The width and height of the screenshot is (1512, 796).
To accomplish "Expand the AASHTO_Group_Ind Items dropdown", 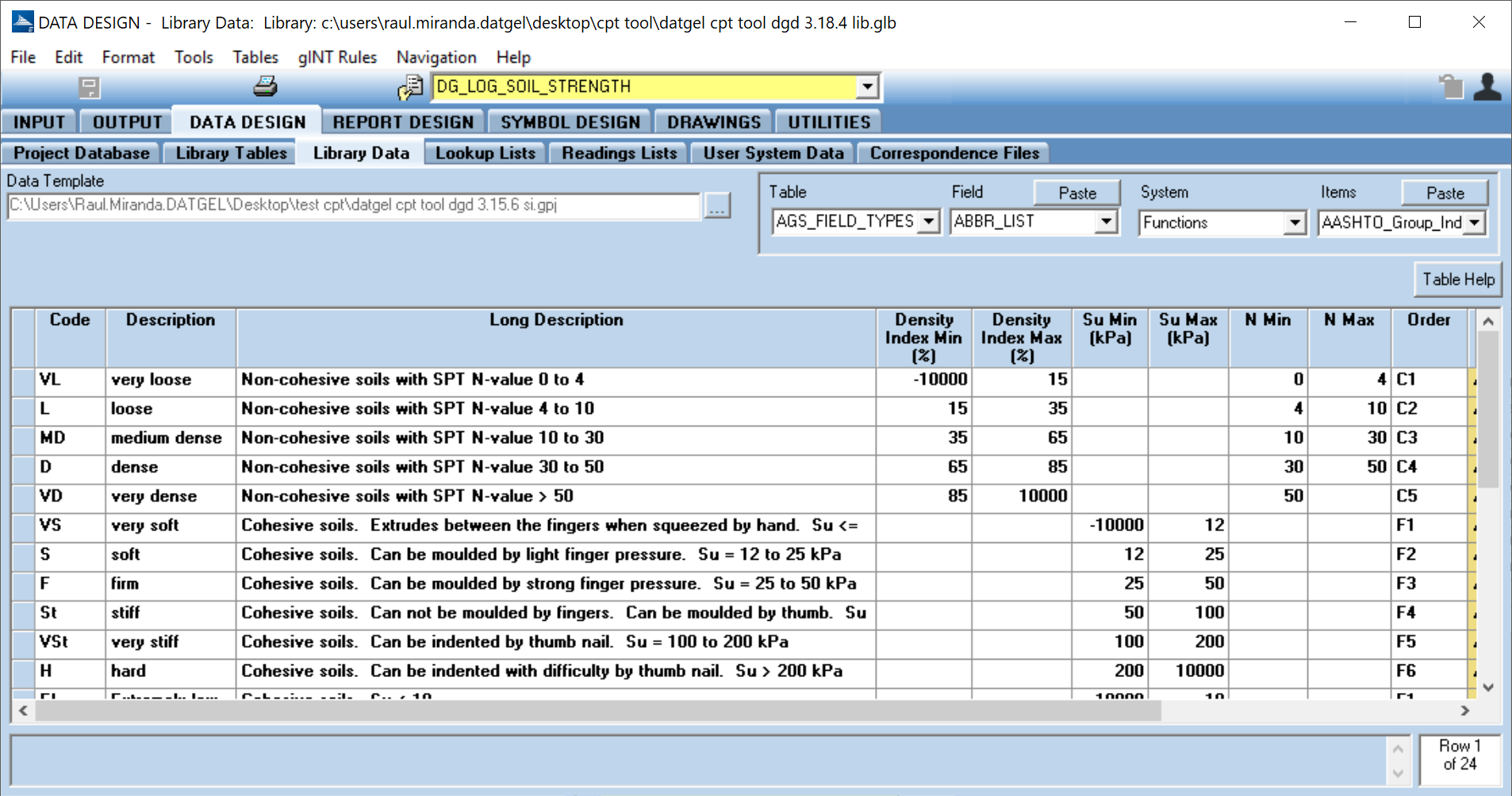I will [x=1475, y=223].
